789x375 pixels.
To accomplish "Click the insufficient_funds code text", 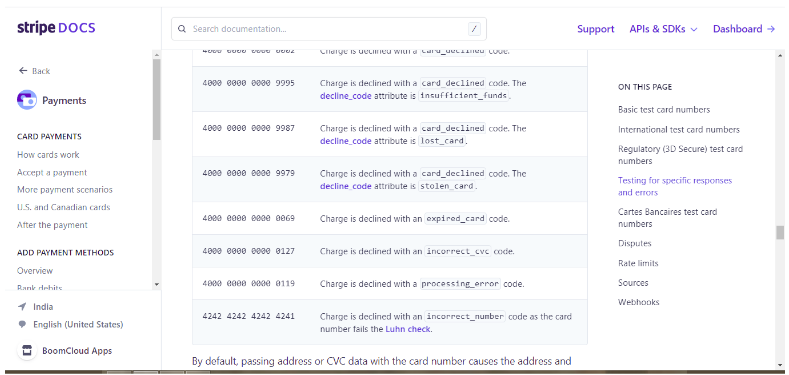I will coord(463,96).
